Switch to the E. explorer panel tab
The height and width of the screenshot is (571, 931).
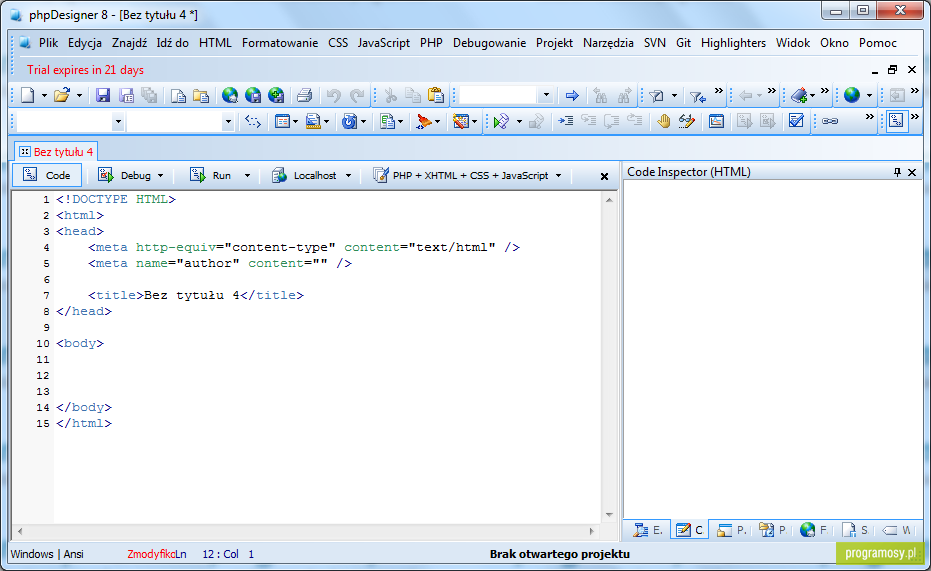[x=648, y=529]
